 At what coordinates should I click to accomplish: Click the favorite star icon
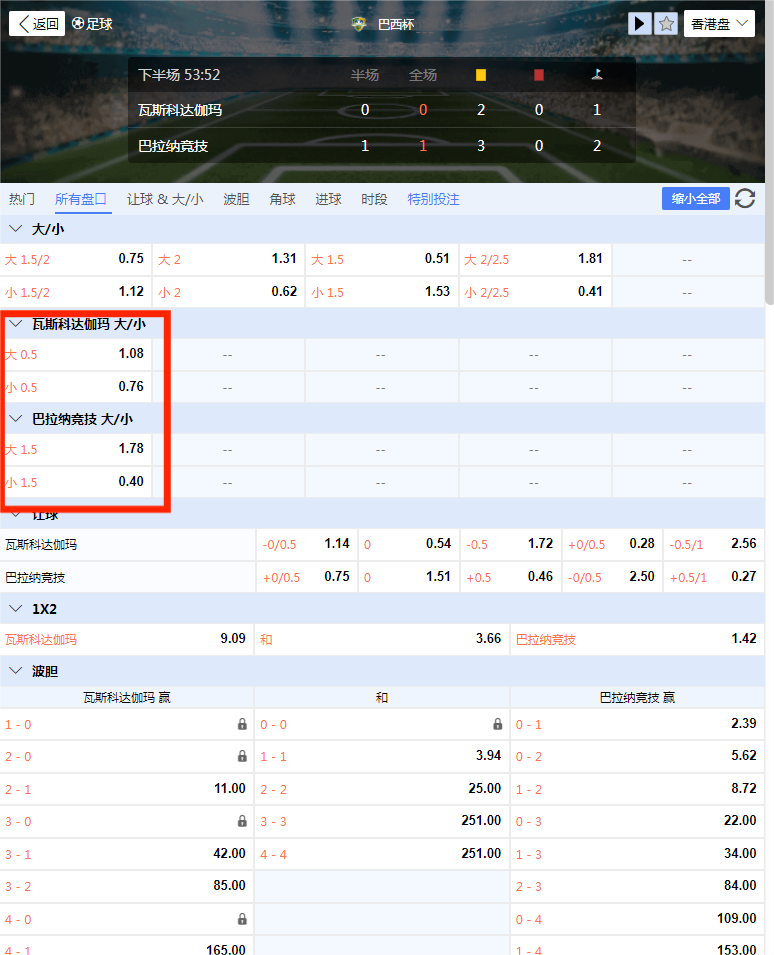tap(666, 23)
